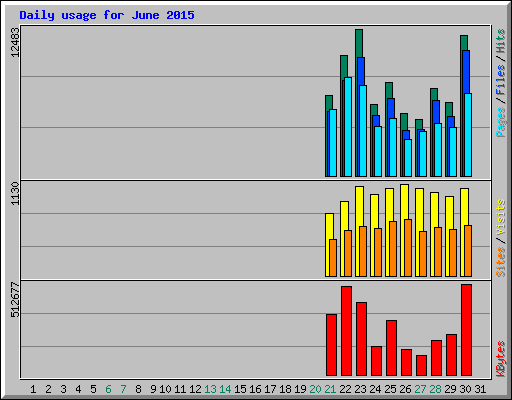This screenshot has height=400, width=512.
Task: Select day 21 on the x-axis
Action: click(330, 389)
